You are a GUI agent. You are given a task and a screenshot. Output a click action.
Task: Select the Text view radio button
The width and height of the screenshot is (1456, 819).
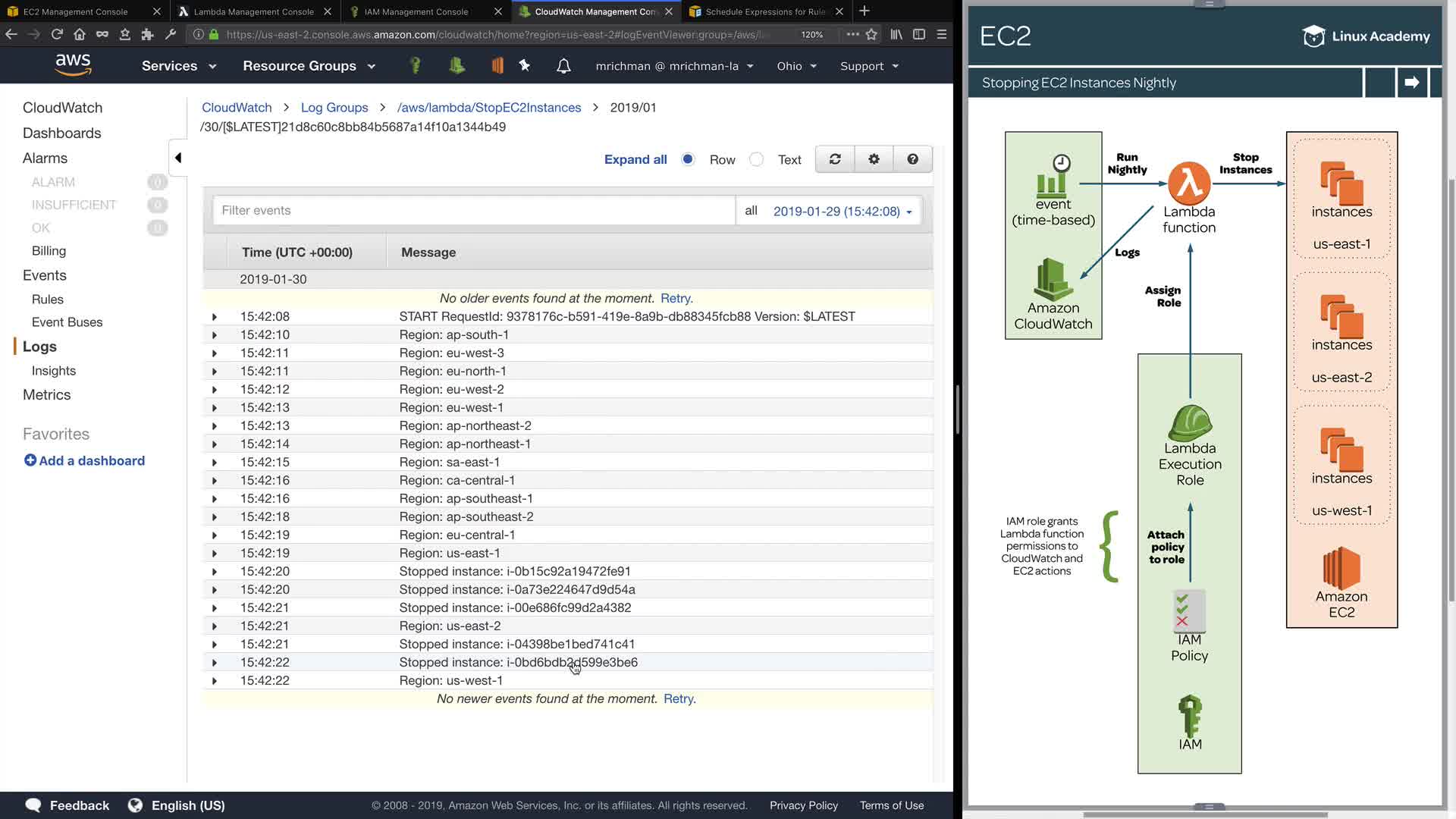(x=756, y=159)
